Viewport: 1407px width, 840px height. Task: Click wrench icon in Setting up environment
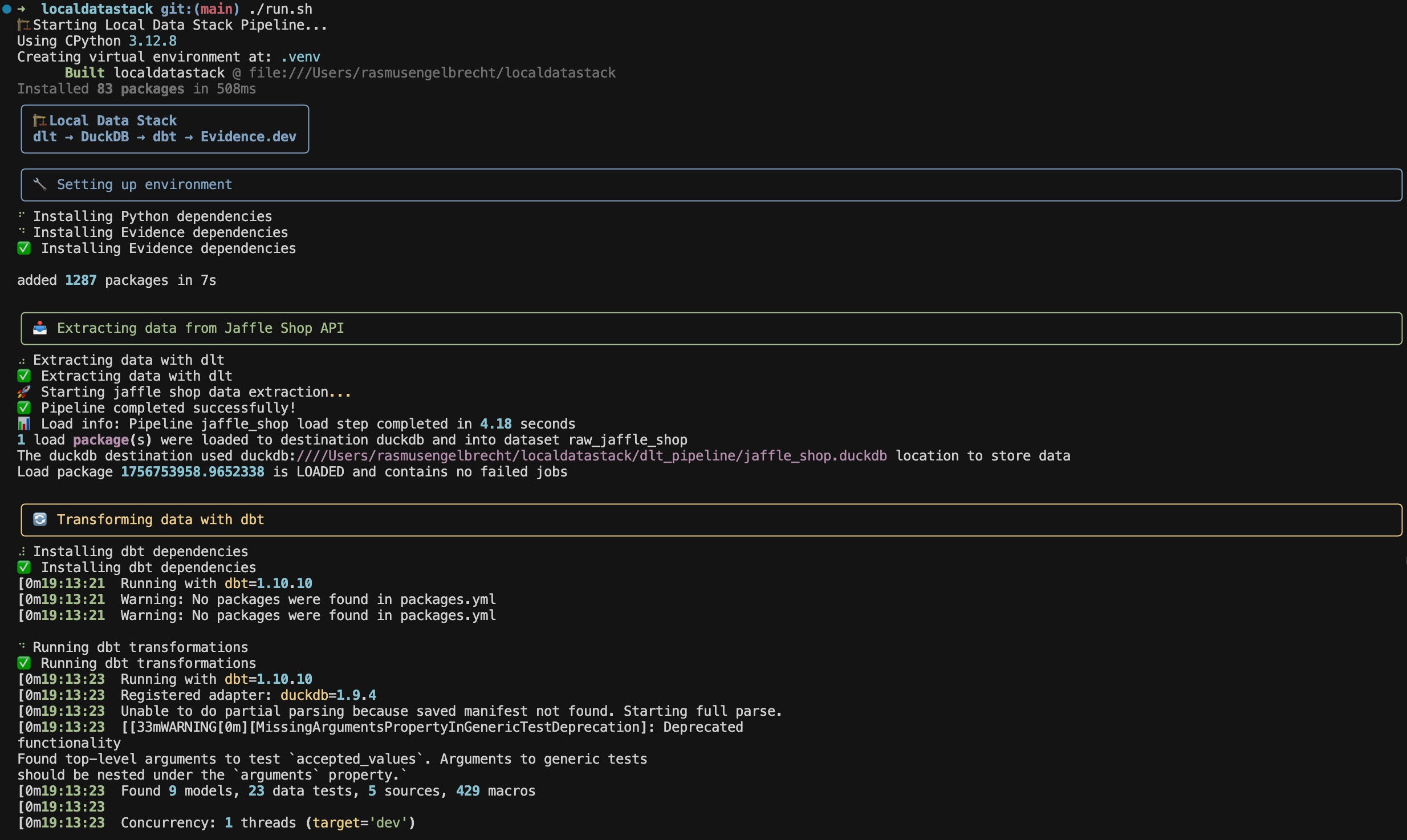click(x=39, y=185)
